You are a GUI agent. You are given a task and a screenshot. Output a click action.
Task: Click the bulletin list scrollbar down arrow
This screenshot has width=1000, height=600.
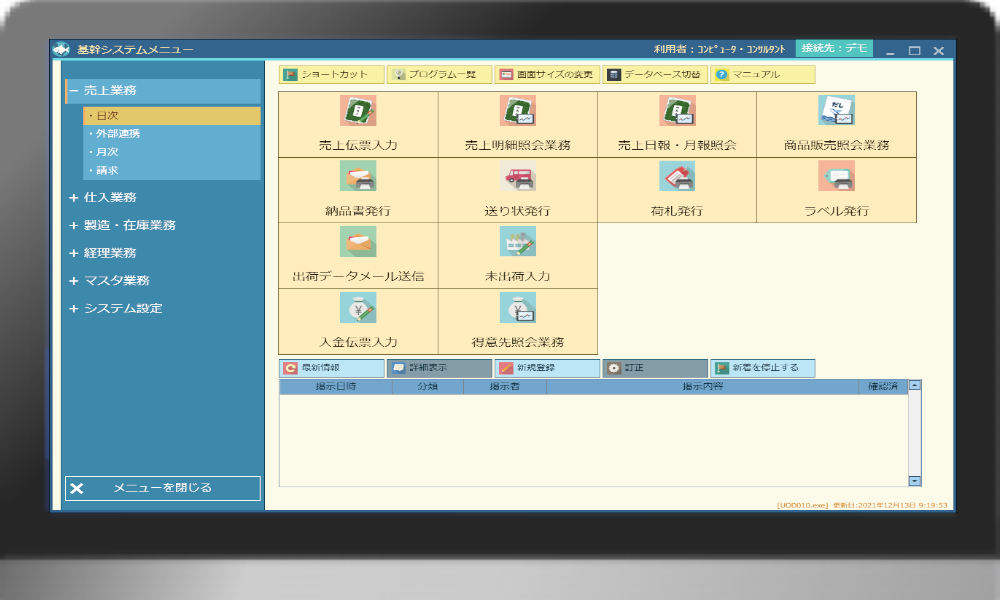914,481
